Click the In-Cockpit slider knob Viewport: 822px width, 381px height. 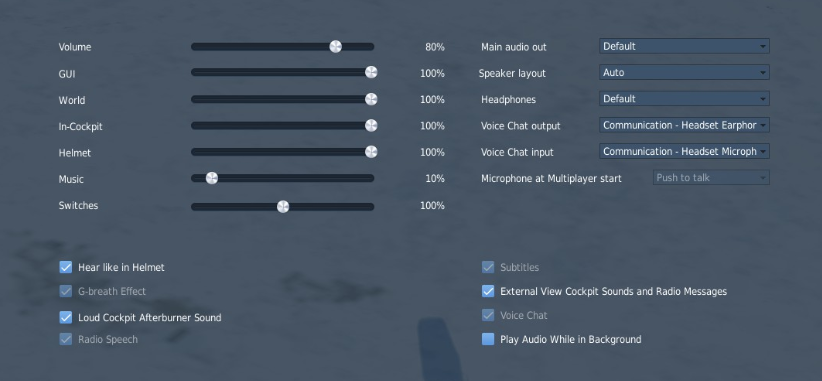[x=371, y=125]
